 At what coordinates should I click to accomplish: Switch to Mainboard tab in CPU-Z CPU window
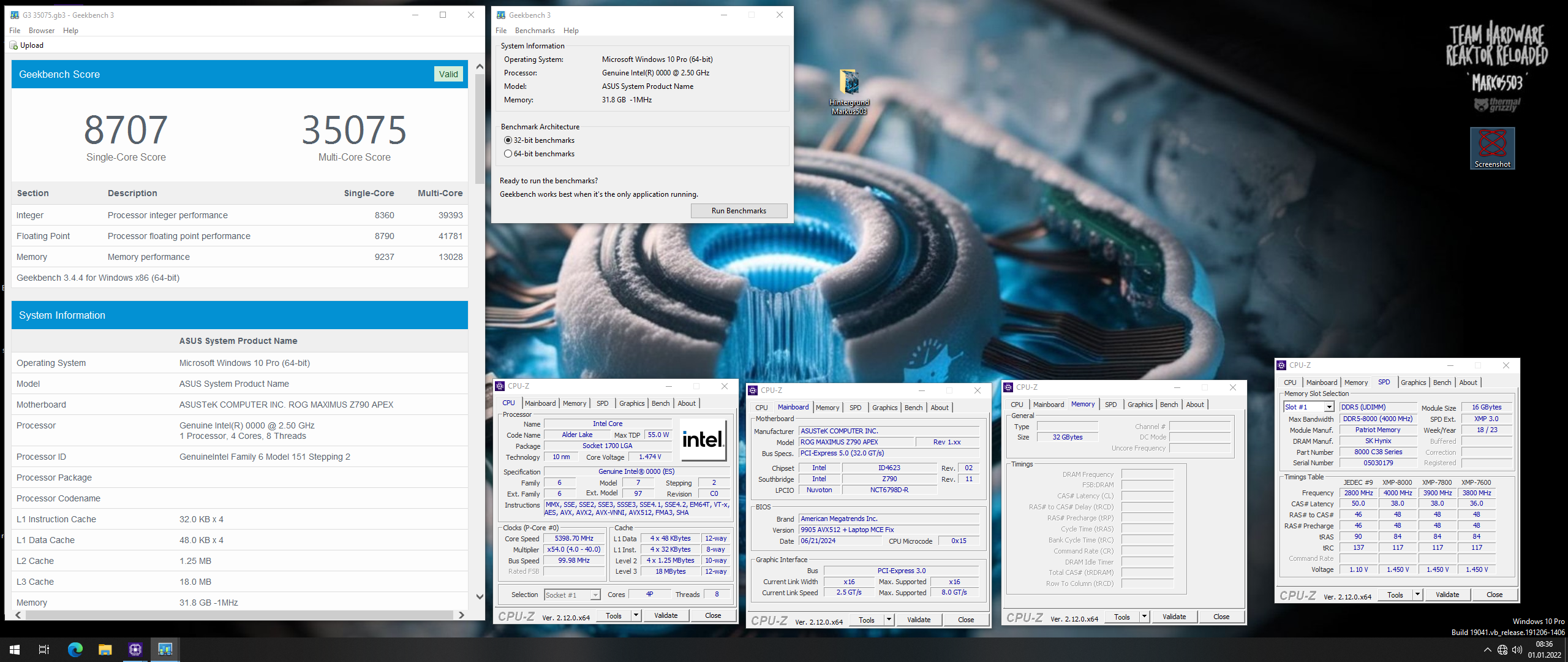click(x=540, y=403)
